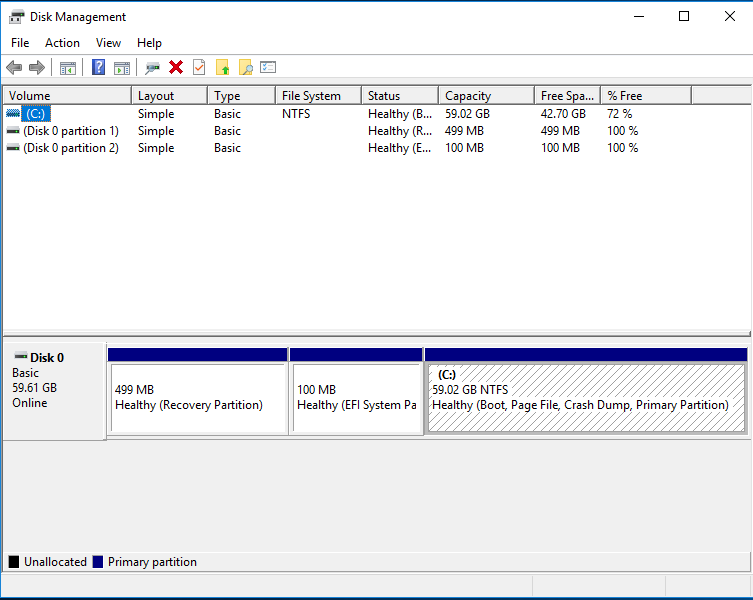The image size is (753, 600).
Task: Click the Connect/Rescan disk icon in toolbar
Action: tap(152, 68)
